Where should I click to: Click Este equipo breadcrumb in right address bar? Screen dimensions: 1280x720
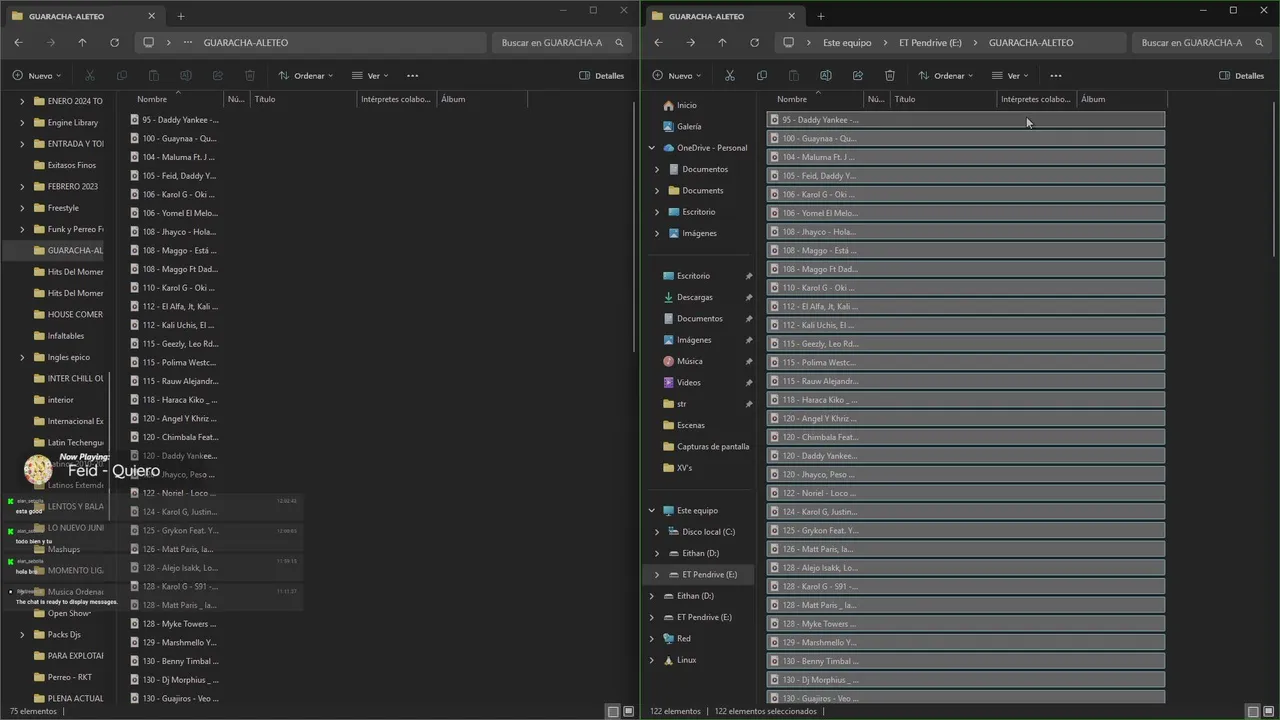click(847, 42)
